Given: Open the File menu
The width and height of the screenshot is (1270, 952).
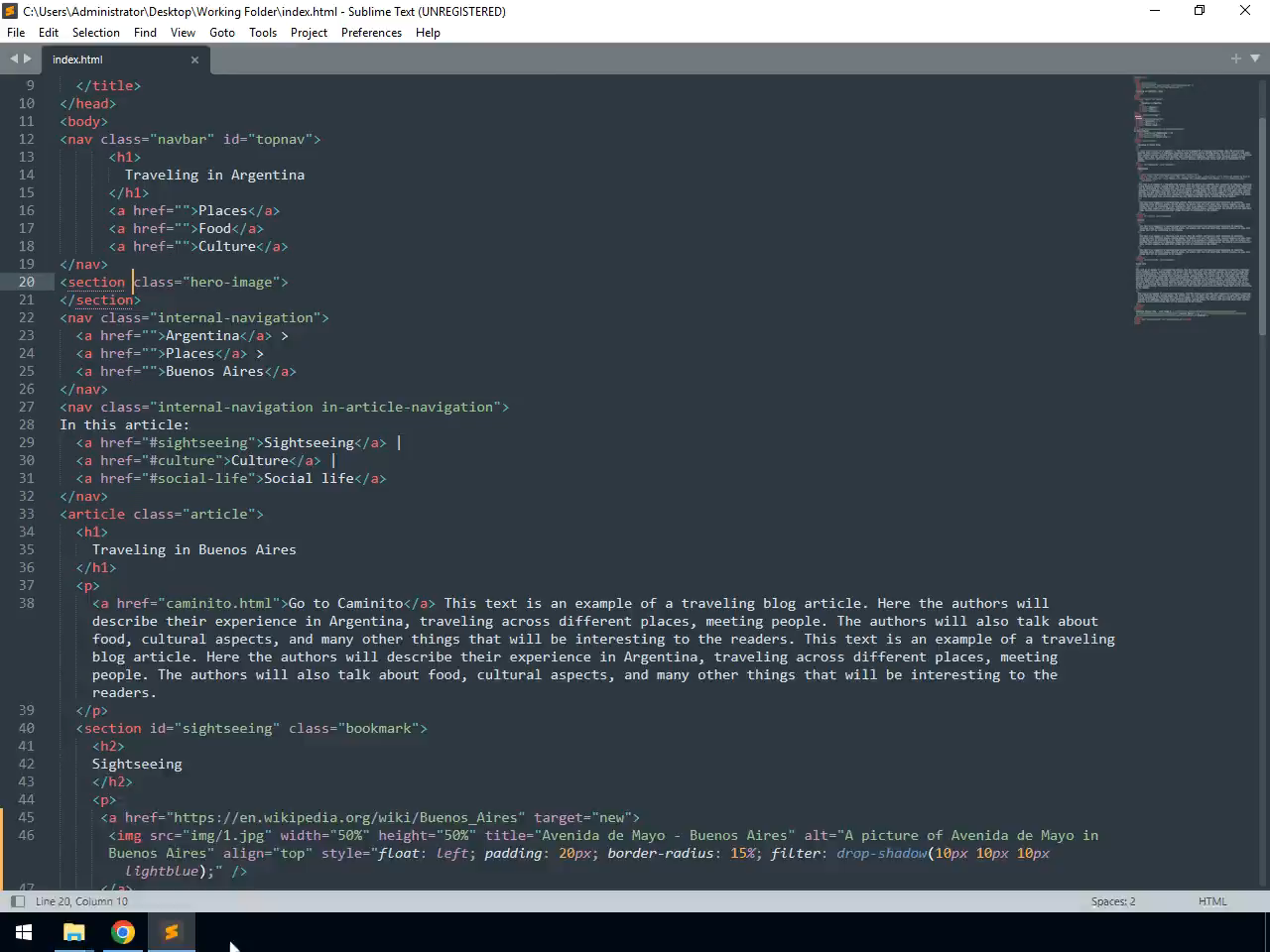Looking at the screenshot, I should [16, 32].
